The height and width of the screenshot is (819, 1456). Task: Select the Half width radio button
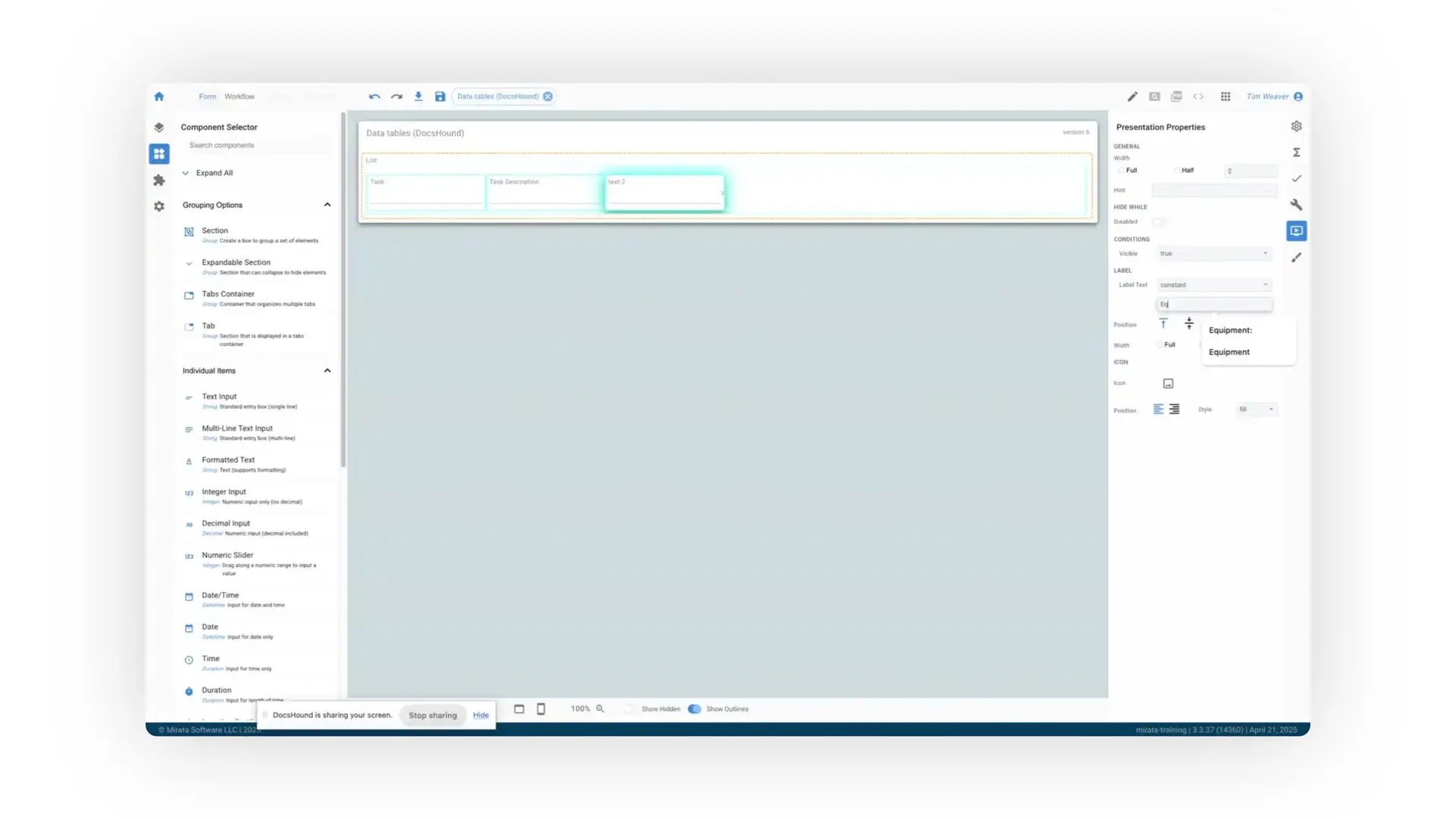coord(1176,170)
